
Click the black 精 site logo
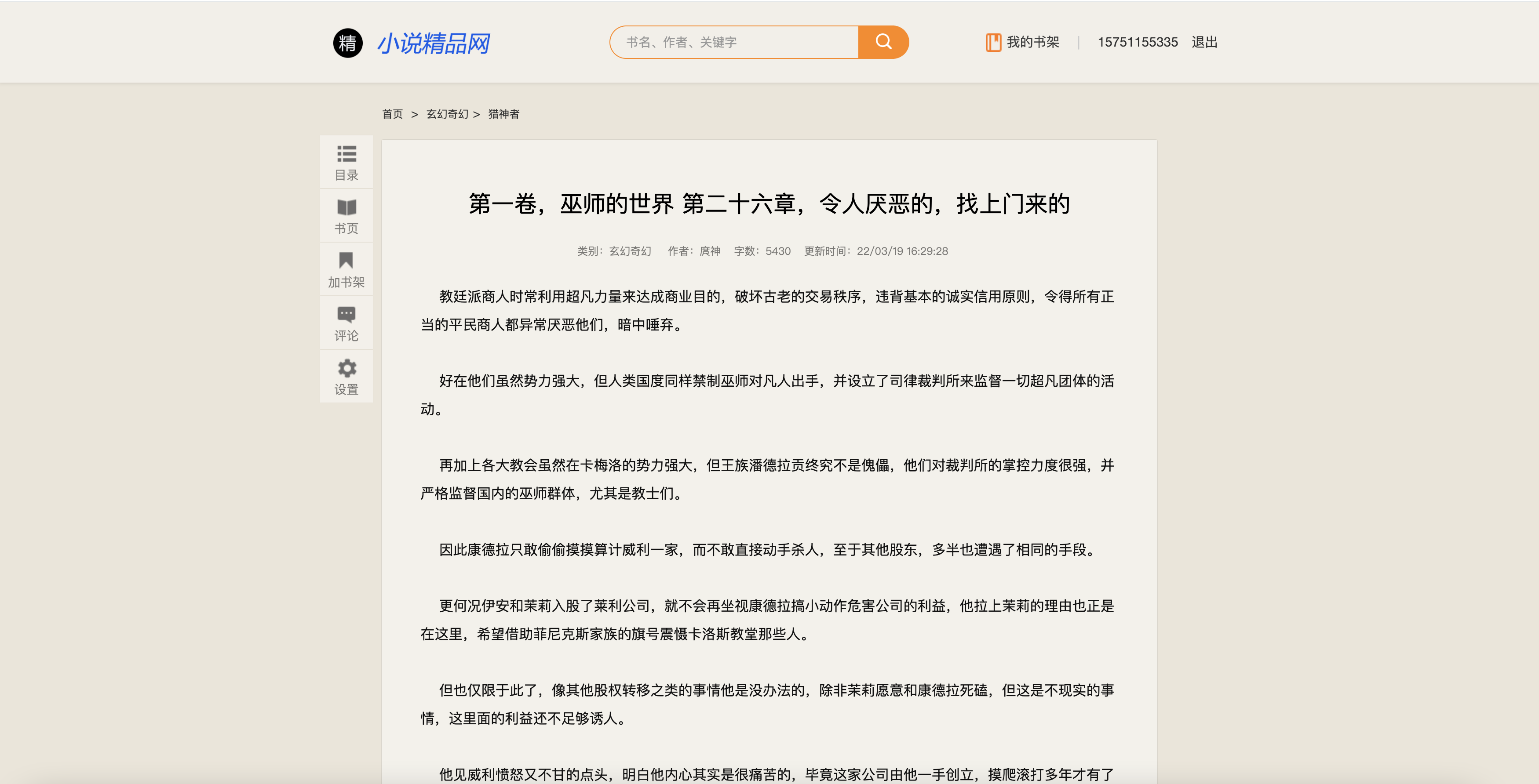coord(348,43)
